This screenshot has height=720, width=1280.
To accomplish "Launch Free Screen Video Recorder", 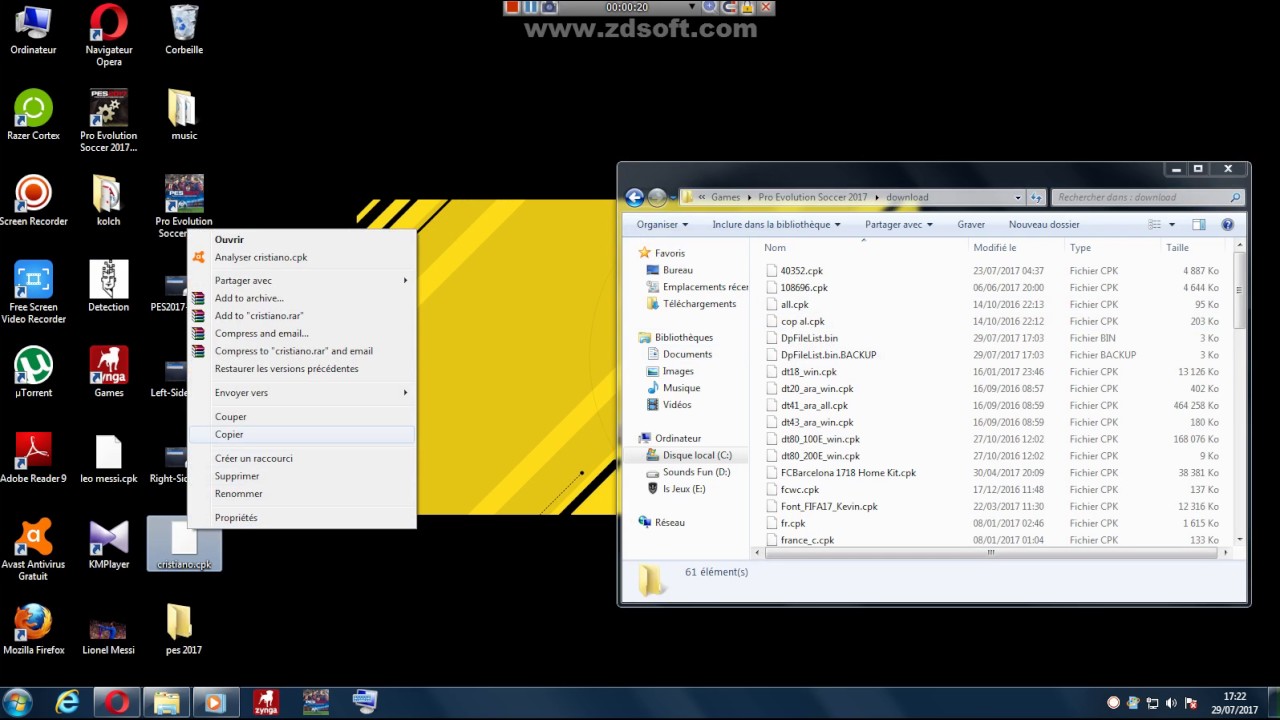I will click(33, 293).
